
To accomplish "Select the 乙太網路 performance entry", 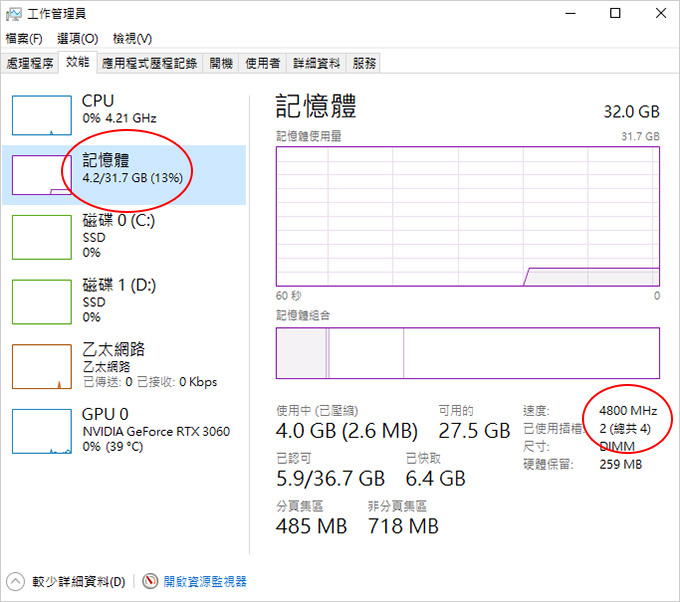I will coord(124,366).
